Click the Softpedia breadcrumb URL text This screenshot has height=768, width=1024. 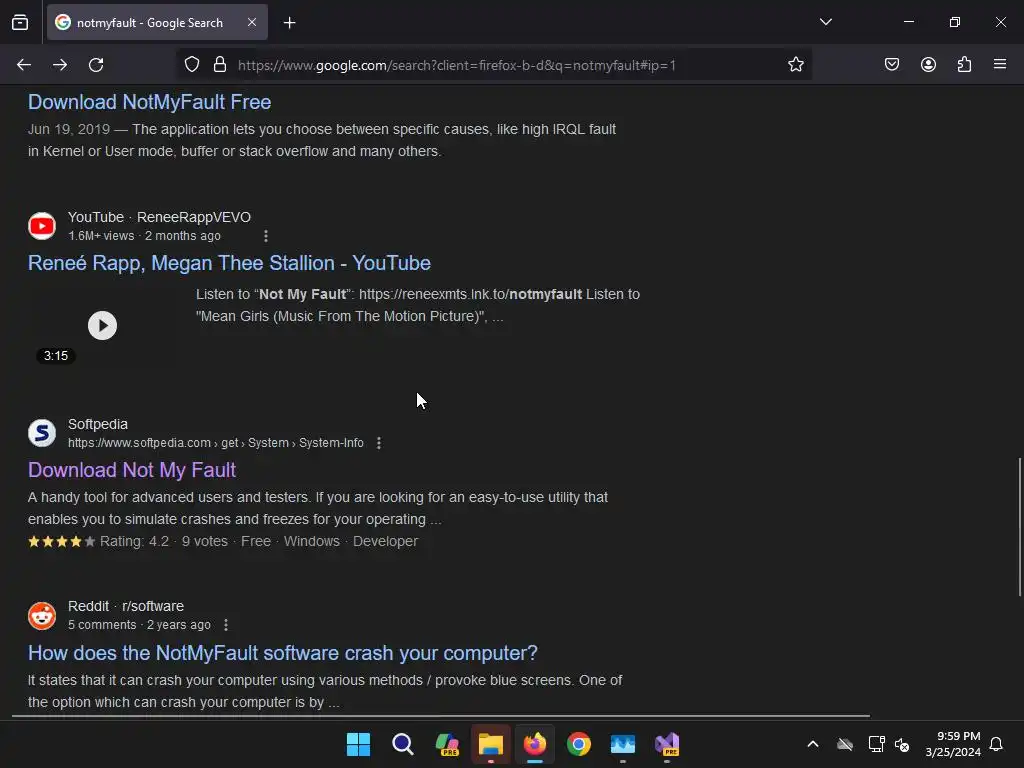point(216,443)
